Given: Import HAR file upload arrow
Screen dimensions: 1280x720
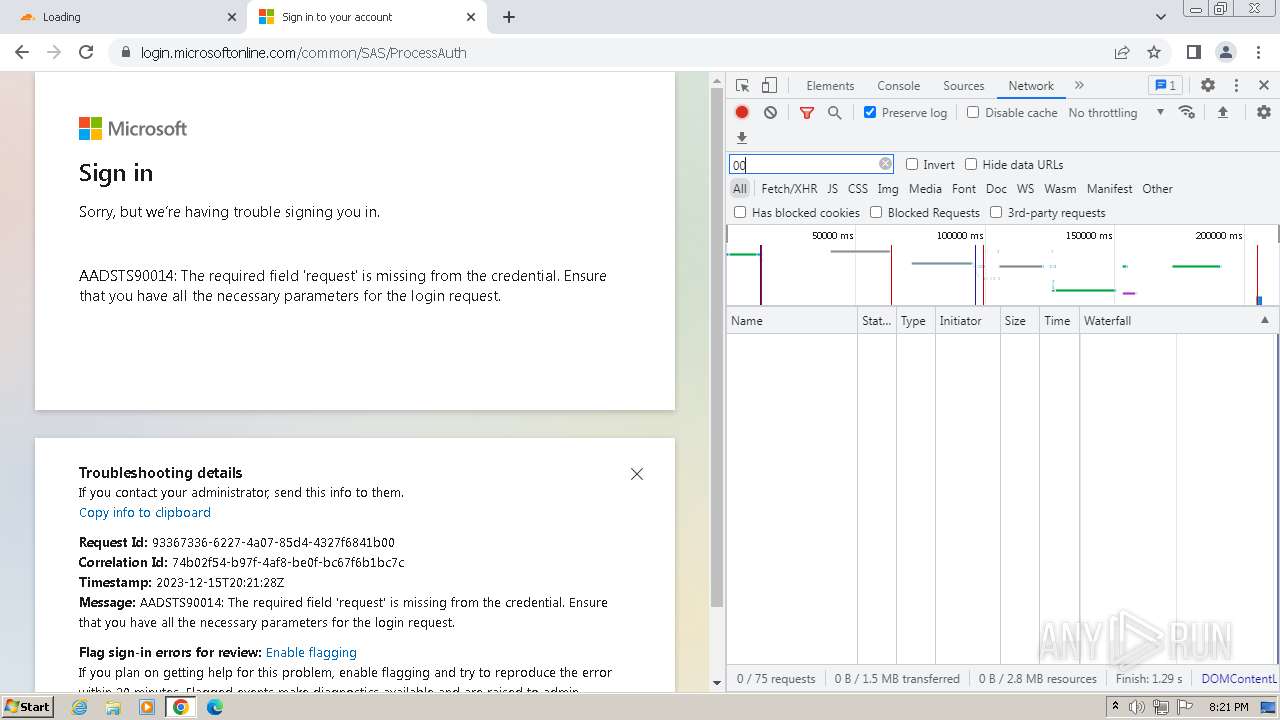Looking at the screenshot, I should pyautogui.click(x=1222, y=112).
